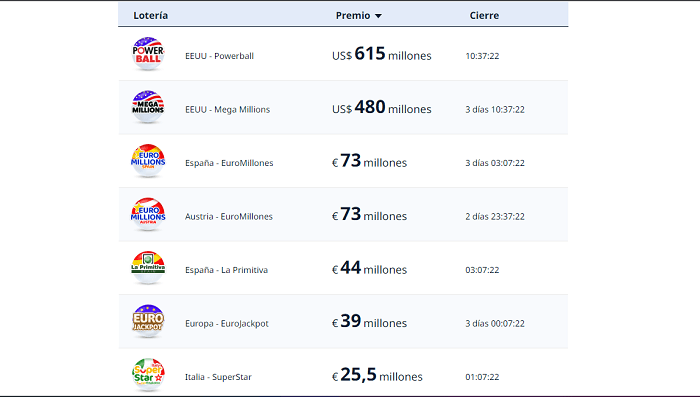Image resolution: width=700 pixels, height=397 pixels.
Task: Sort the list by Lotería column
Action: (150, 16)
